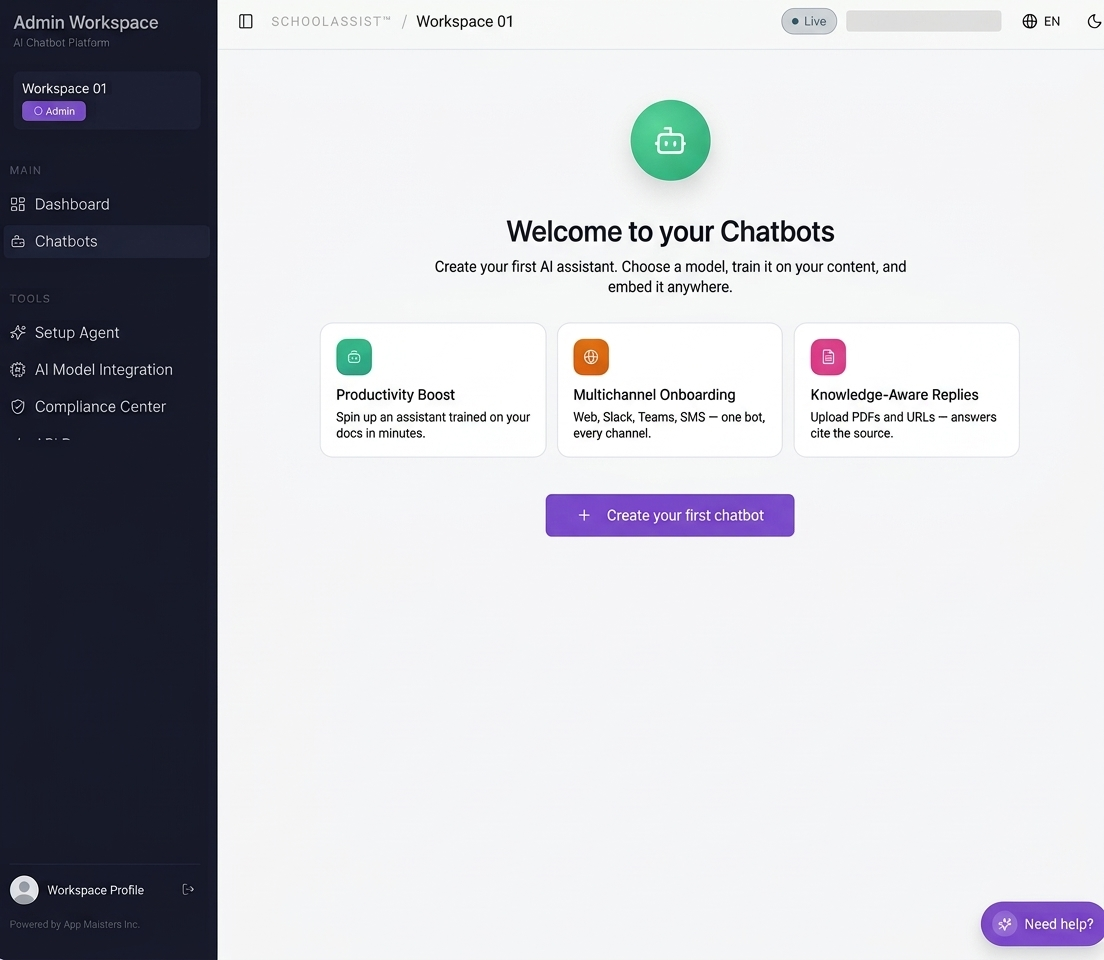The image size is (1104, 960).
Task: Open the Need help? widget
Action: [x=1042, y=923]
